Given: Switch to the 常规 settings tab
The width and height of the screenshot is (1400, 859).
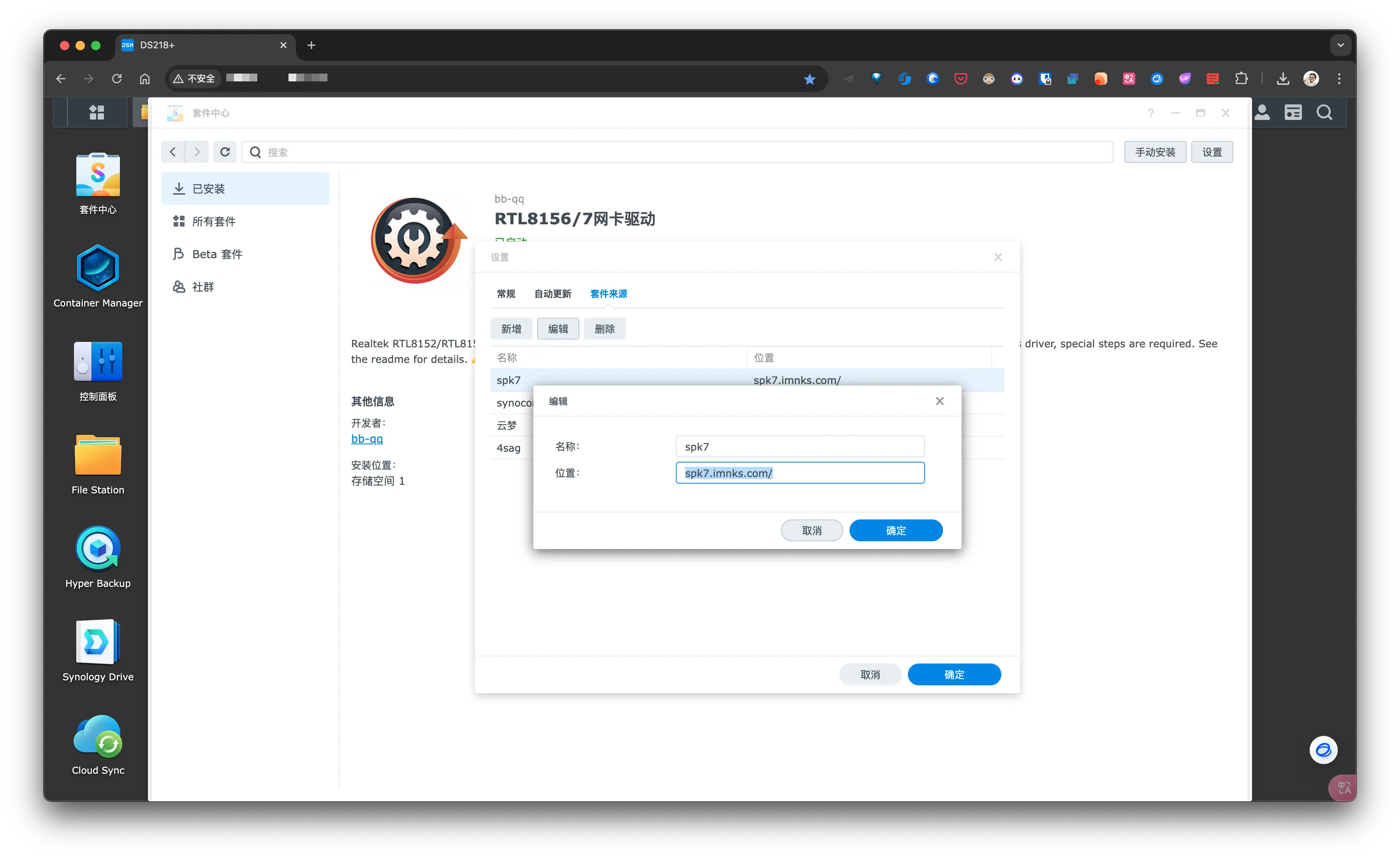Looking at the screenshot, I should click(506, 294).
